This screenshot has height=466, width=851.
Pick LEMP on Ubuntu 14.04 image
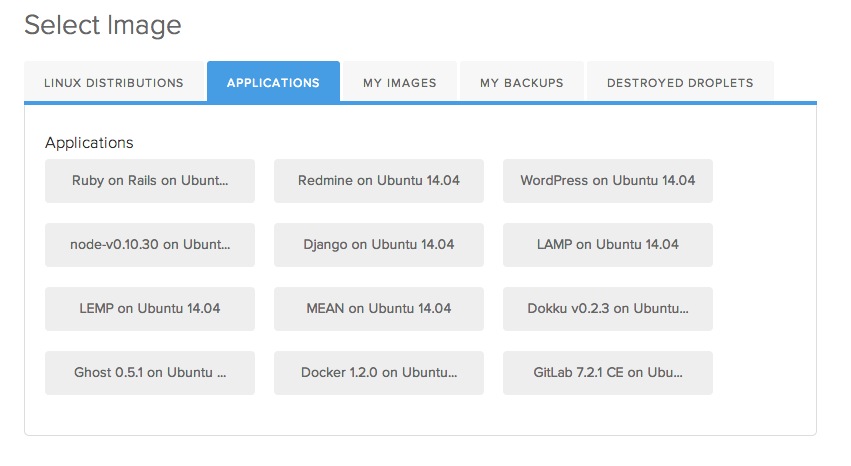click(x=150, y=309)
